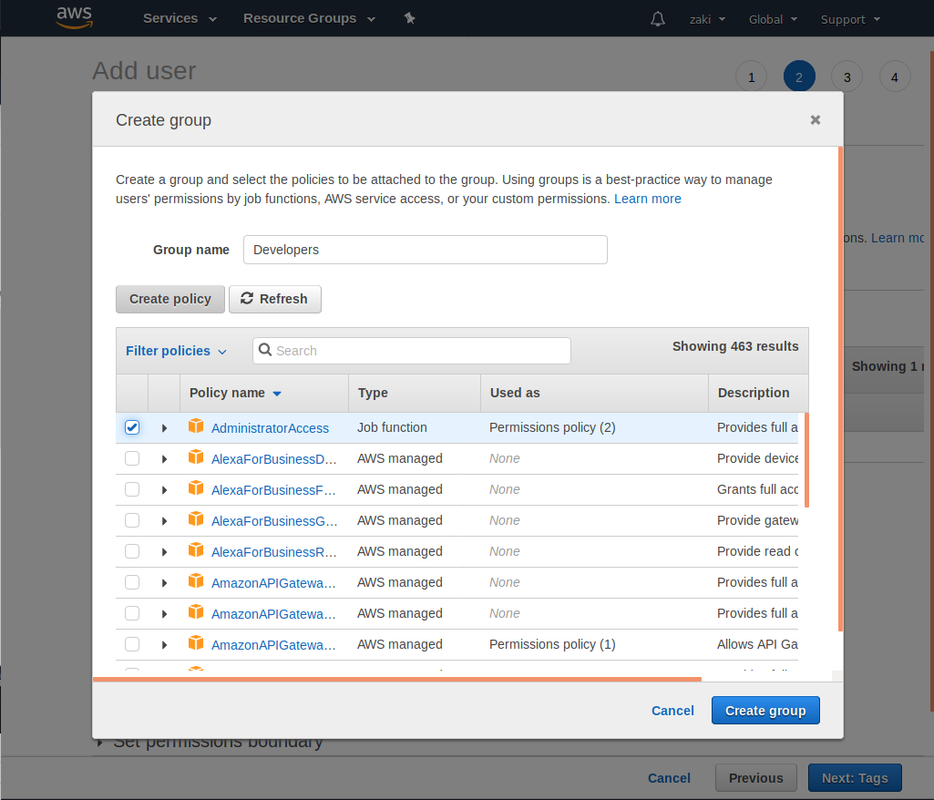Open the AlexaForBusinessG... policy link

coord(275,521)
